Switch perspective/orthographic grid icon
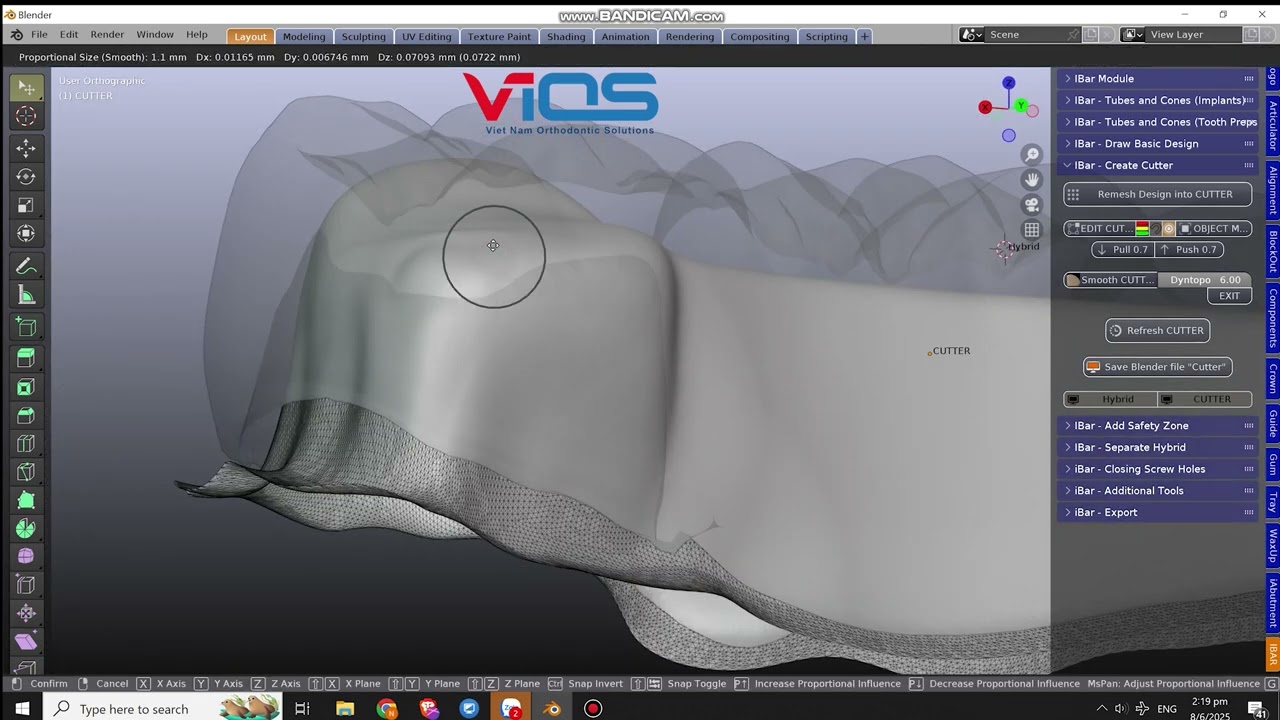Image resolution: width=1280 pixels, height=720 pixels. (x=1032, y=230)
